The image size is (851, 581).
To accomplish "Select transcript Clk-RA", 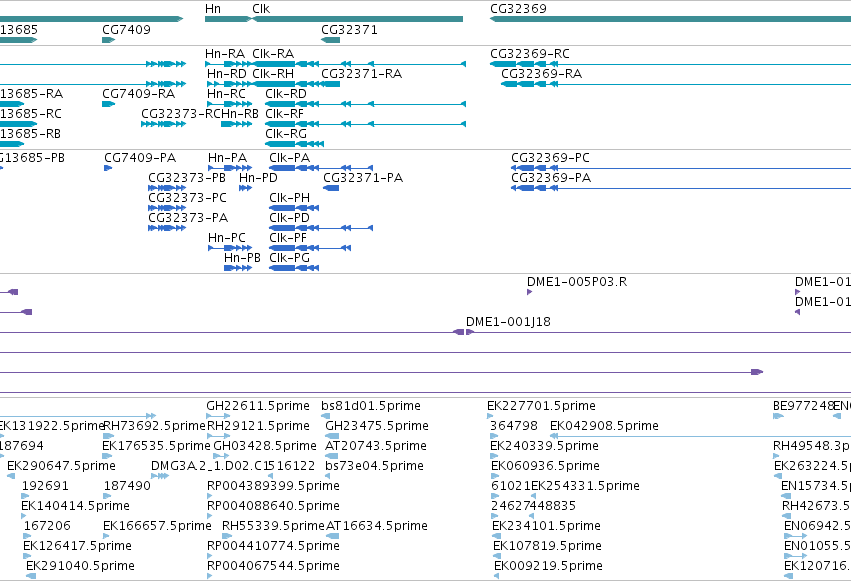I will [x=273, y=54].
